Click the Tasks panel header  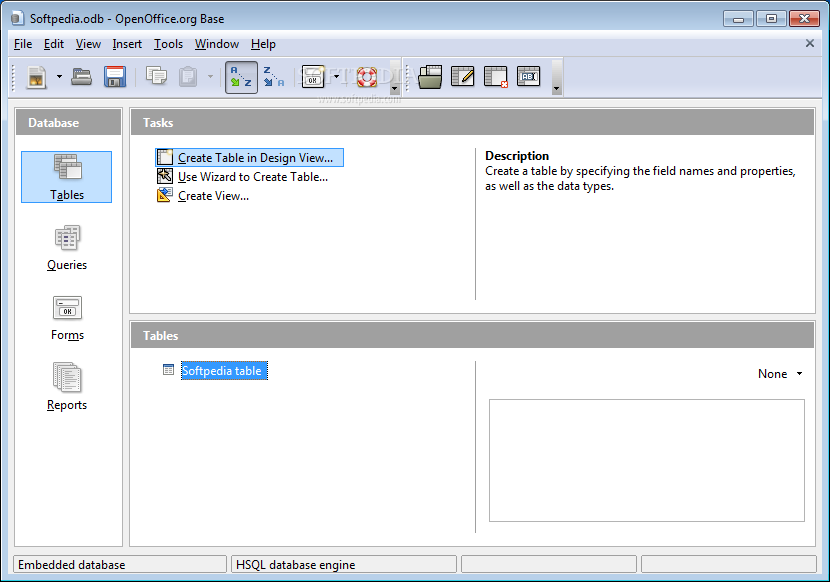pyautogui.click(x=472, y=122)
